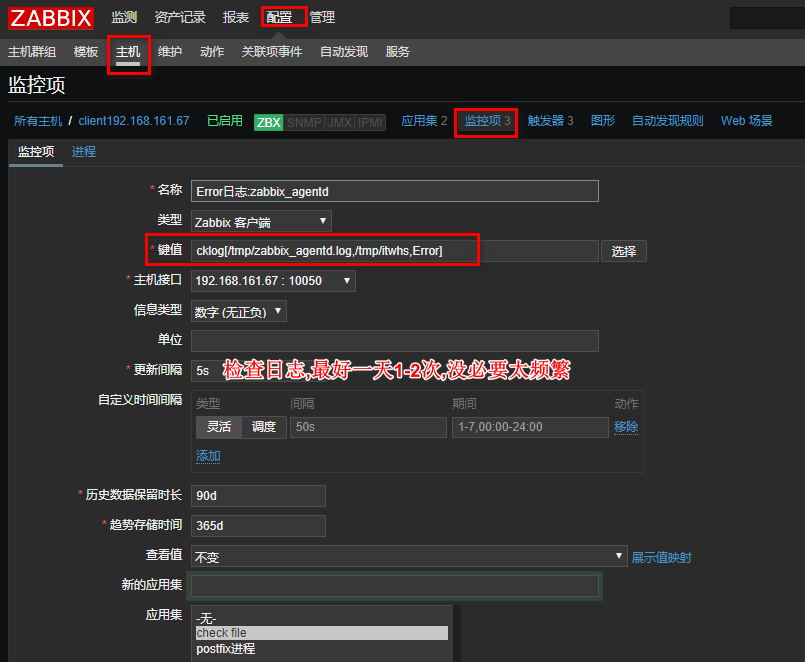The height and width of the screenshot is (662, 805).
Task: Select the 调度 interval type
Action: point(264,427)
